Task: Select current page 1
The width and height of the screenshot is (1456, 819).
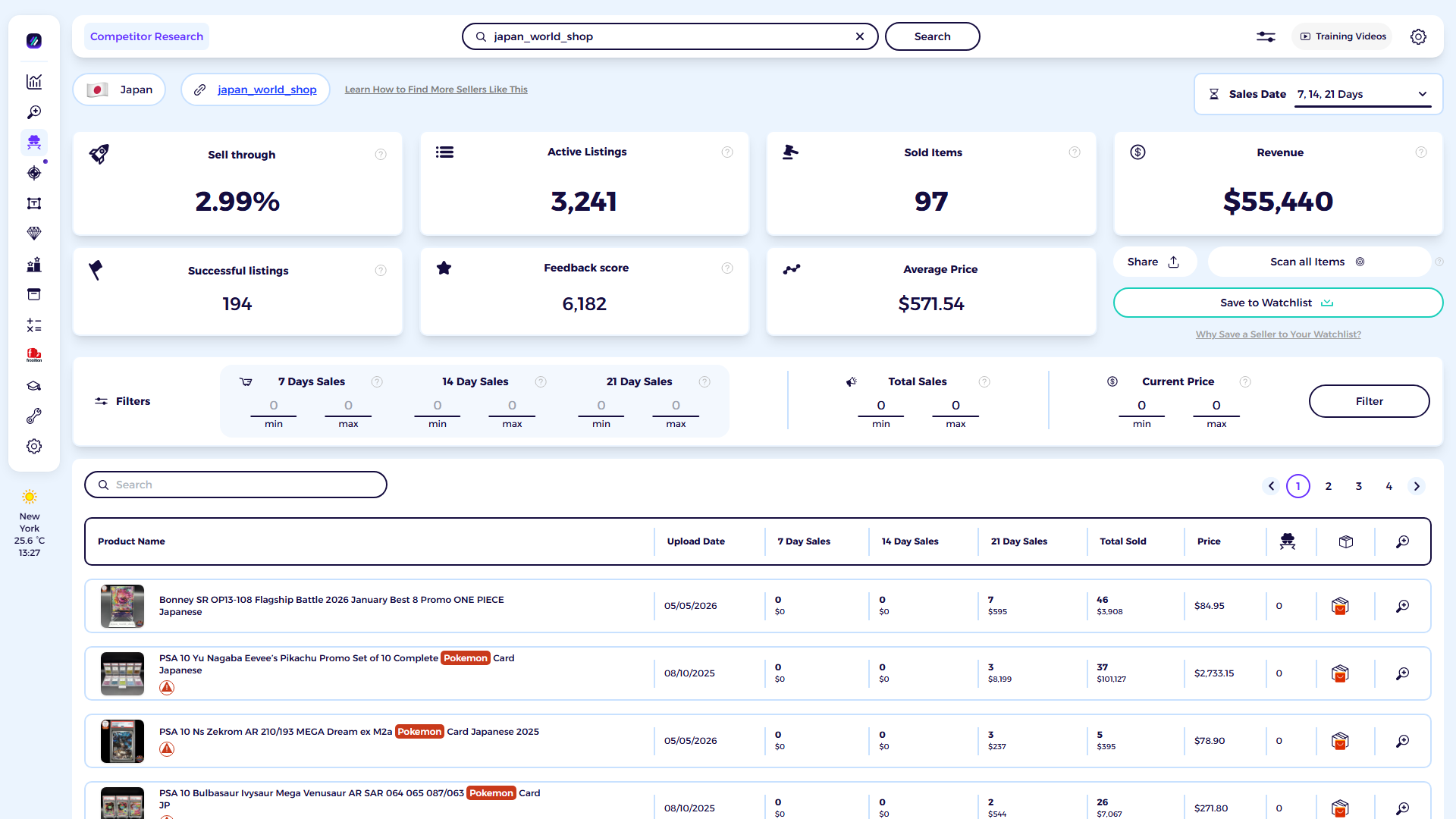Action: click(1298, 486)
